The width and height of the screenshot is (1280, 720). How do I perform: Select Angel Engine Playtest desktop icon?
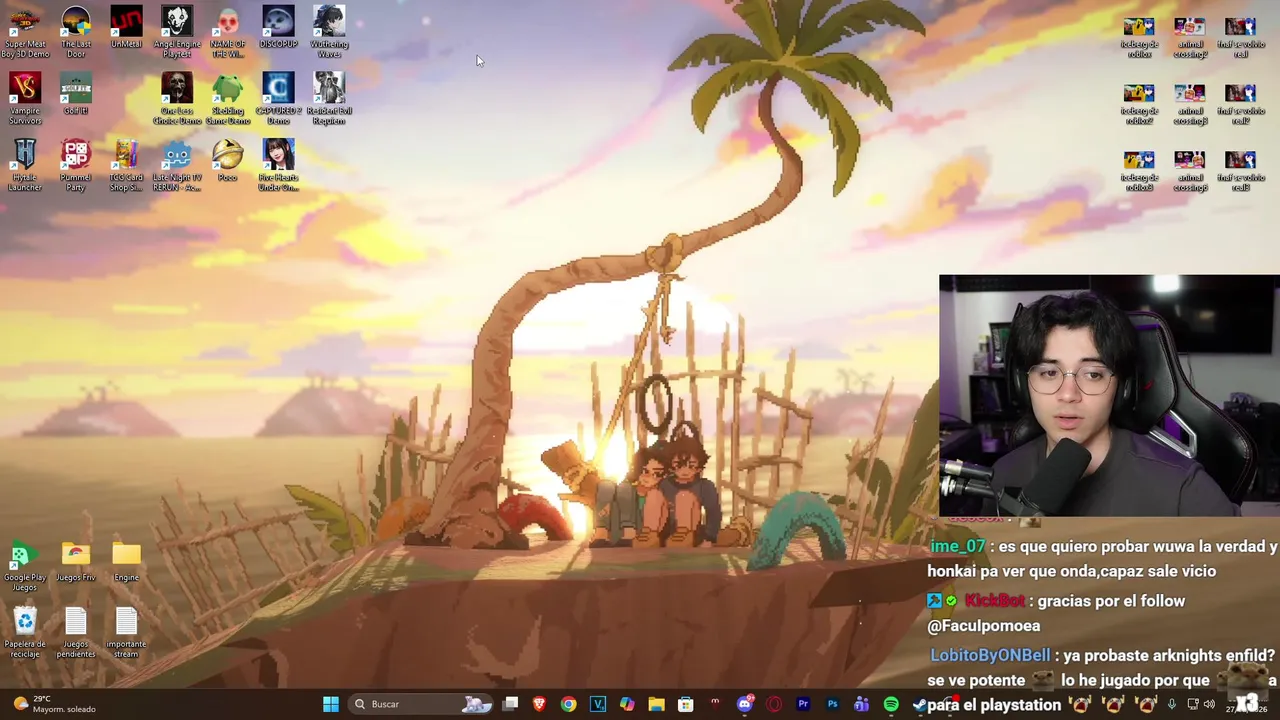(177, 32)
